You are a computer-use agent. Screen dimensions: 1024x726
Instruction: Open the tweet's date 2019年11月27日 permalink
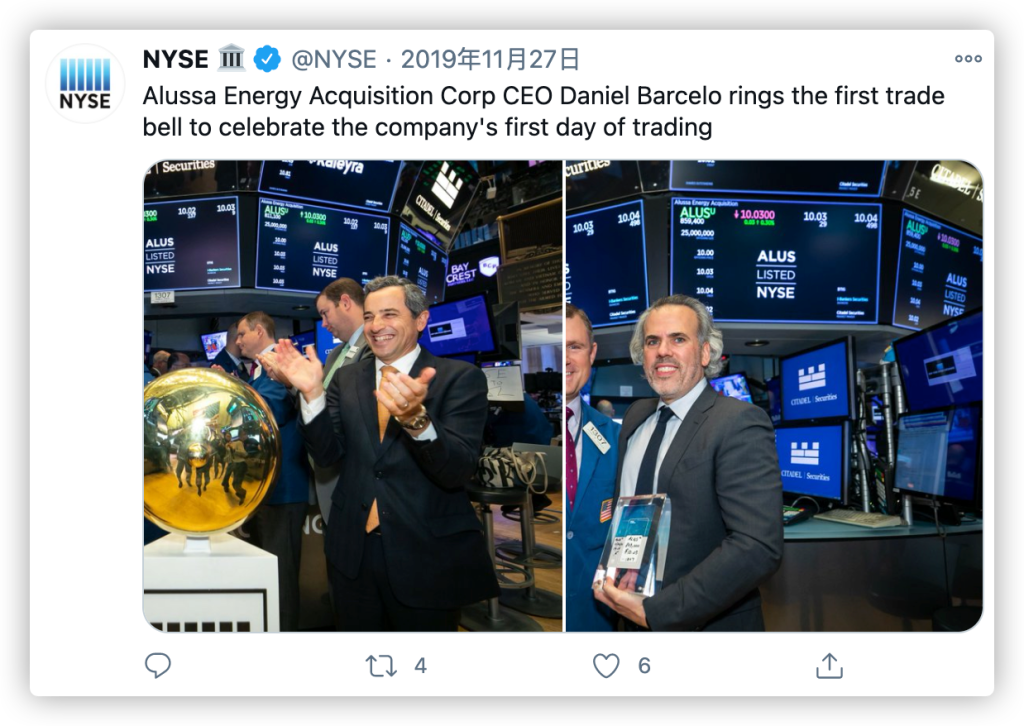pyautogui.click(x=490, y=60)
